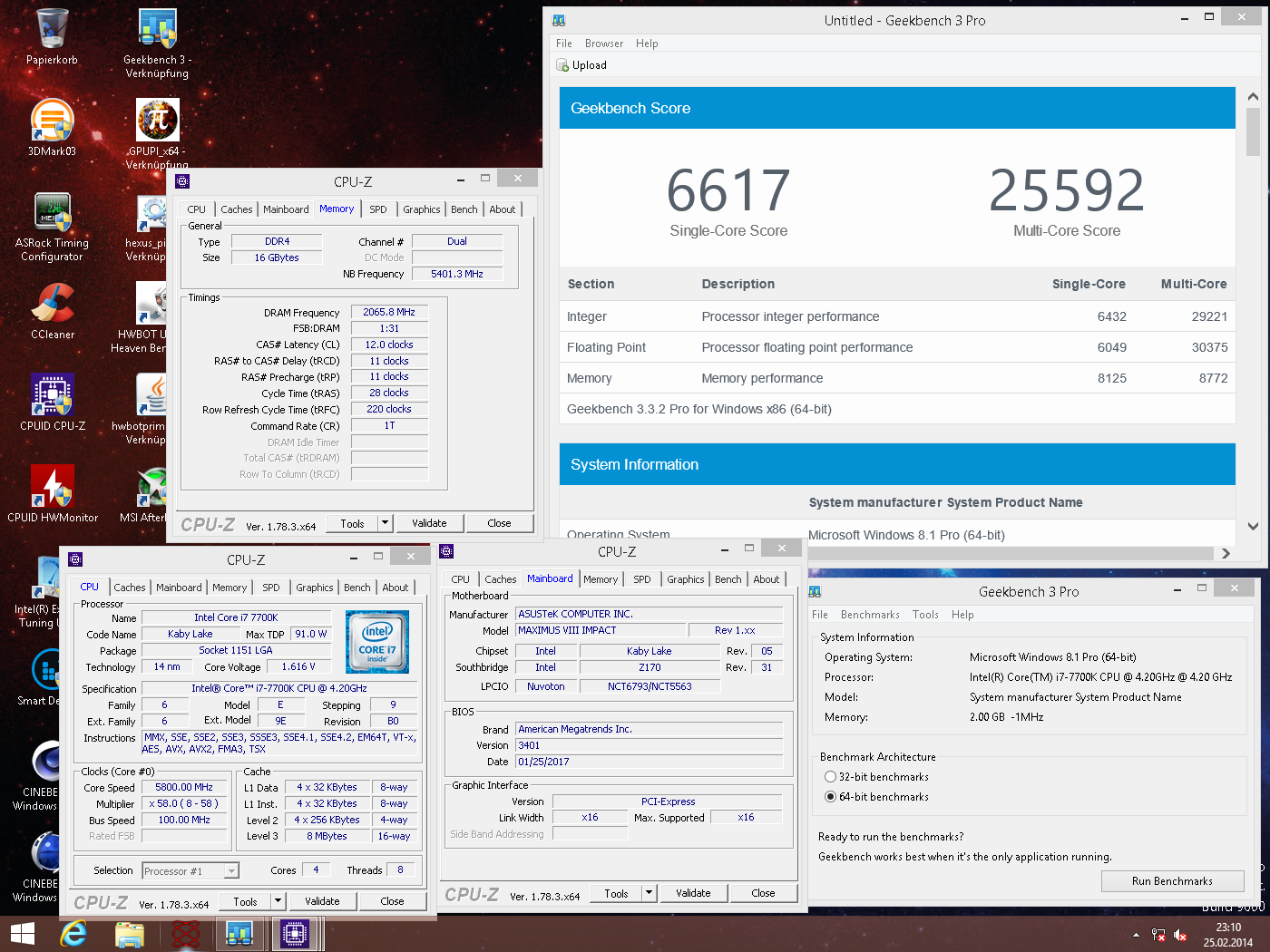Open Tools dropdown arrow in CPU tab window
Viewport: 1270px width, 952px height.
278,901
